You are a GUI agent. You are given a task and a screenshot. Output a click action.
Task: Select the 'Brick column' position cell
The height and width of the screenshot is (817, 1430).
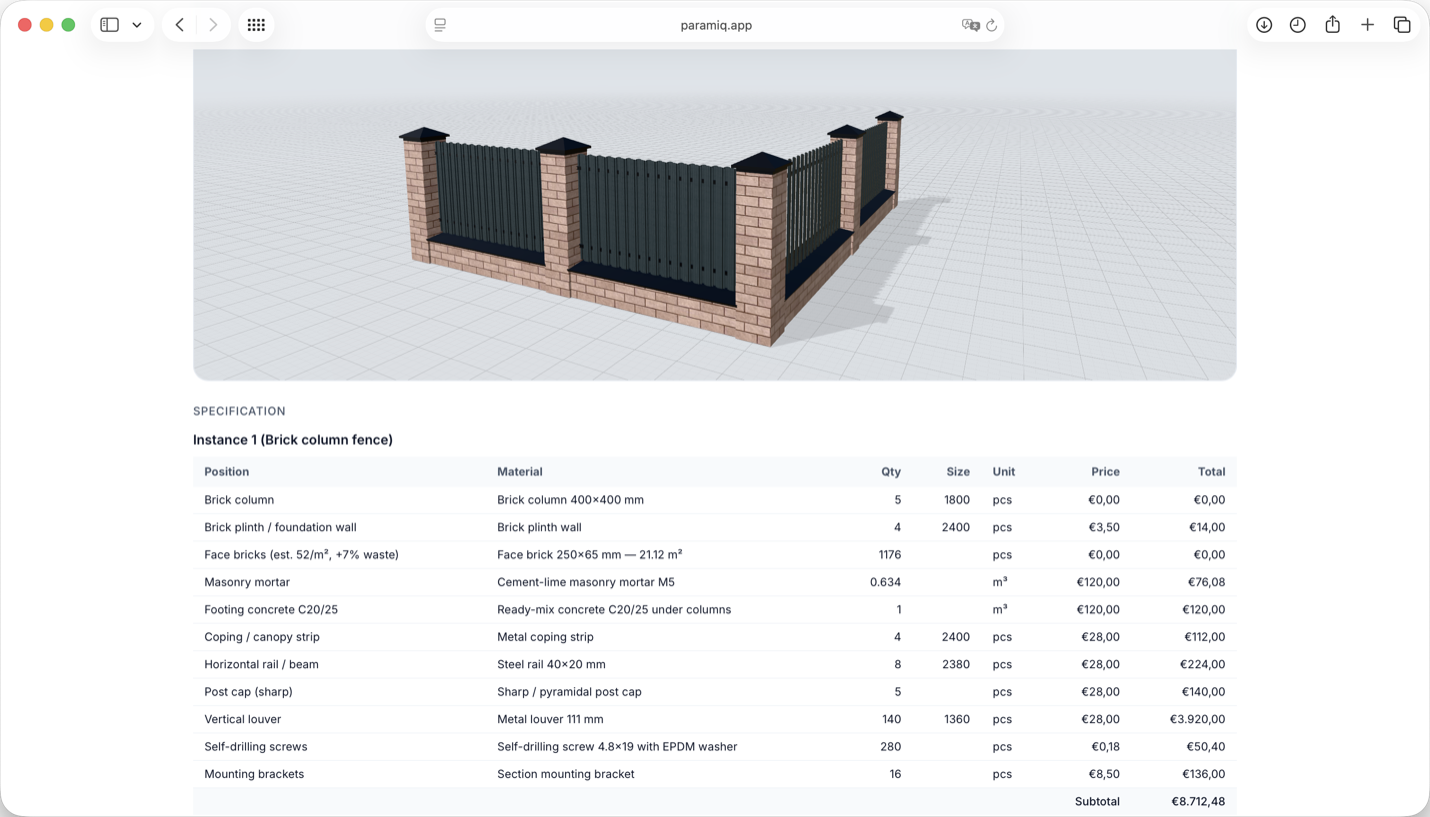point(239,500)
